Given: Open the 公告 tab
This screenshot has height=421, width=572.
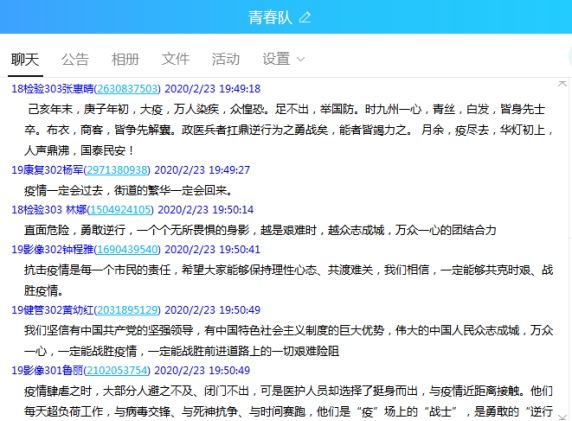Looking at the screenshot, I should 75,59.
